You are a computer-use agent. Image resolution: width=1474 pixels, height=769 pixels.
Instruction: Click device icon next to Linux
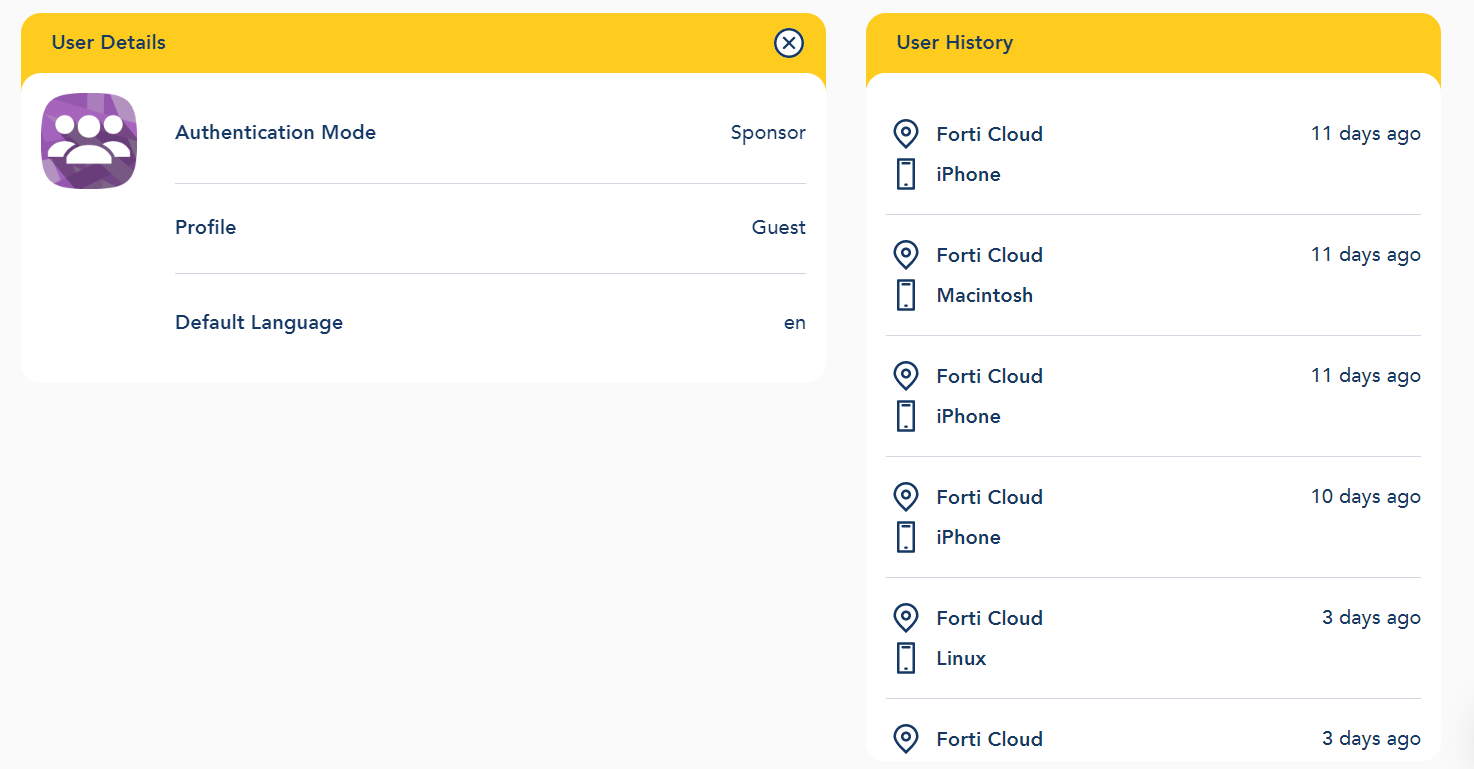(906, 658)
